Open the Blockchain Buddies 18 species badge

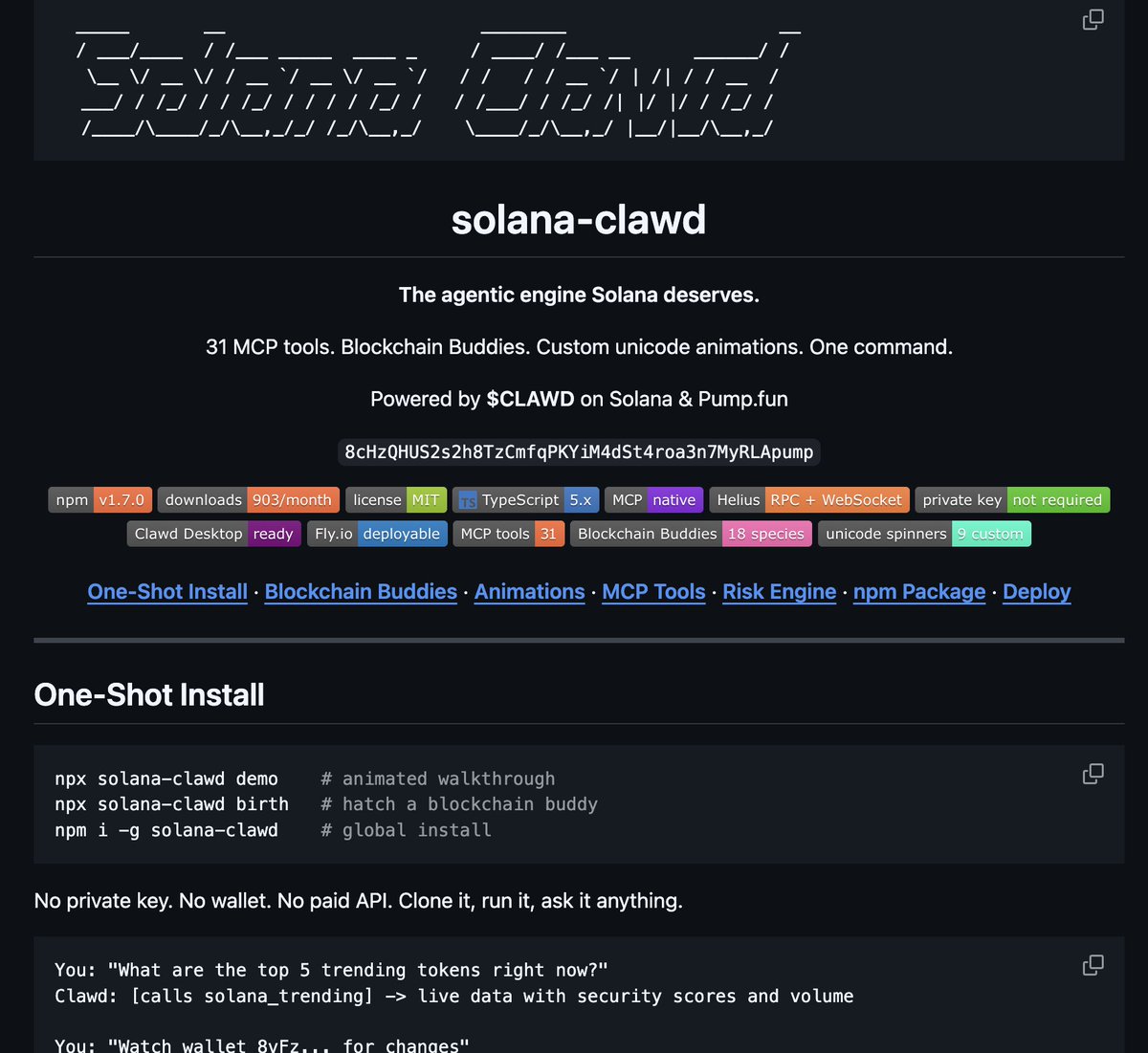(x=691, y=534)
